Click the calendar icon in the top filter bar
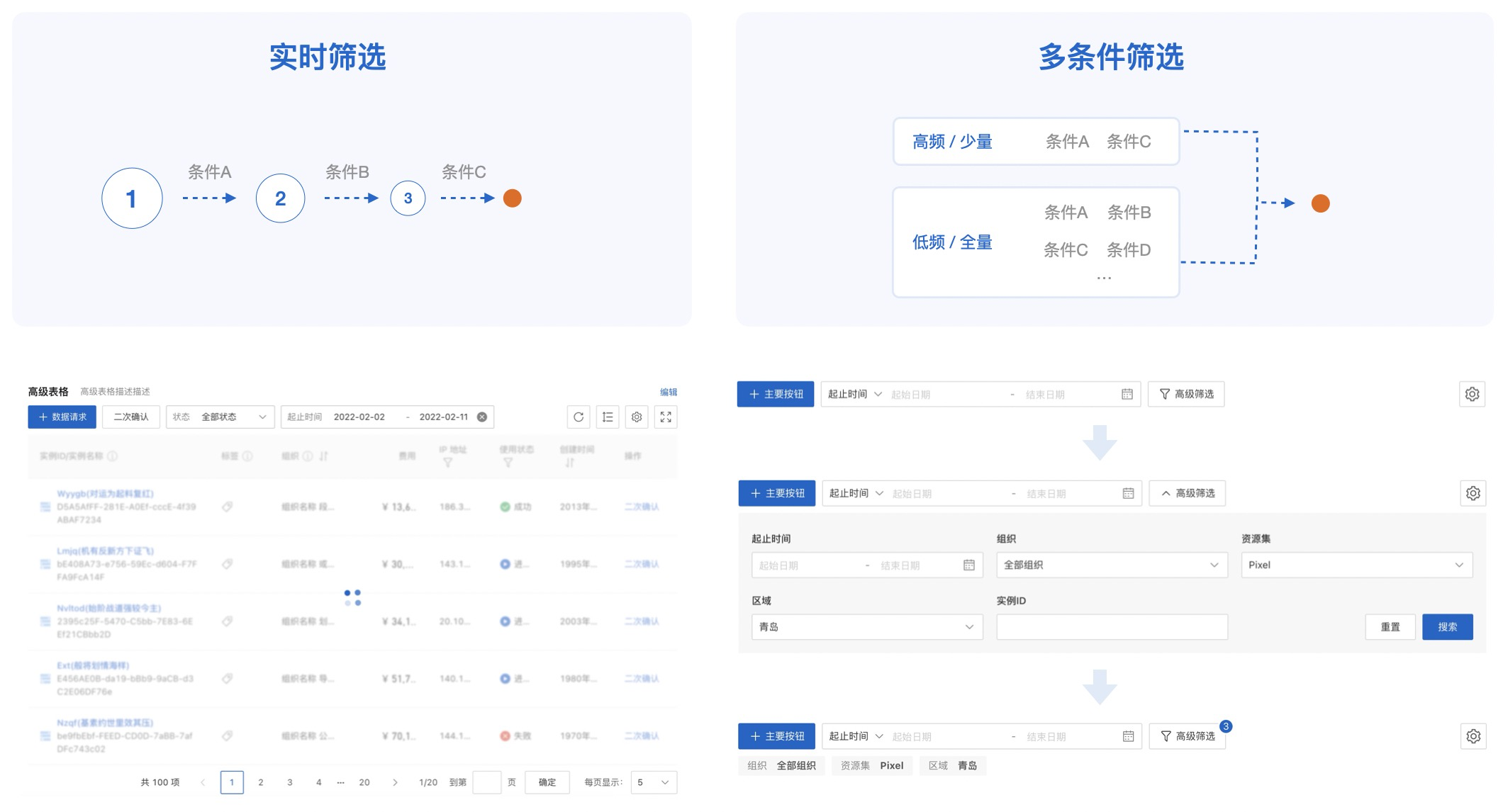 (1127, 394)
